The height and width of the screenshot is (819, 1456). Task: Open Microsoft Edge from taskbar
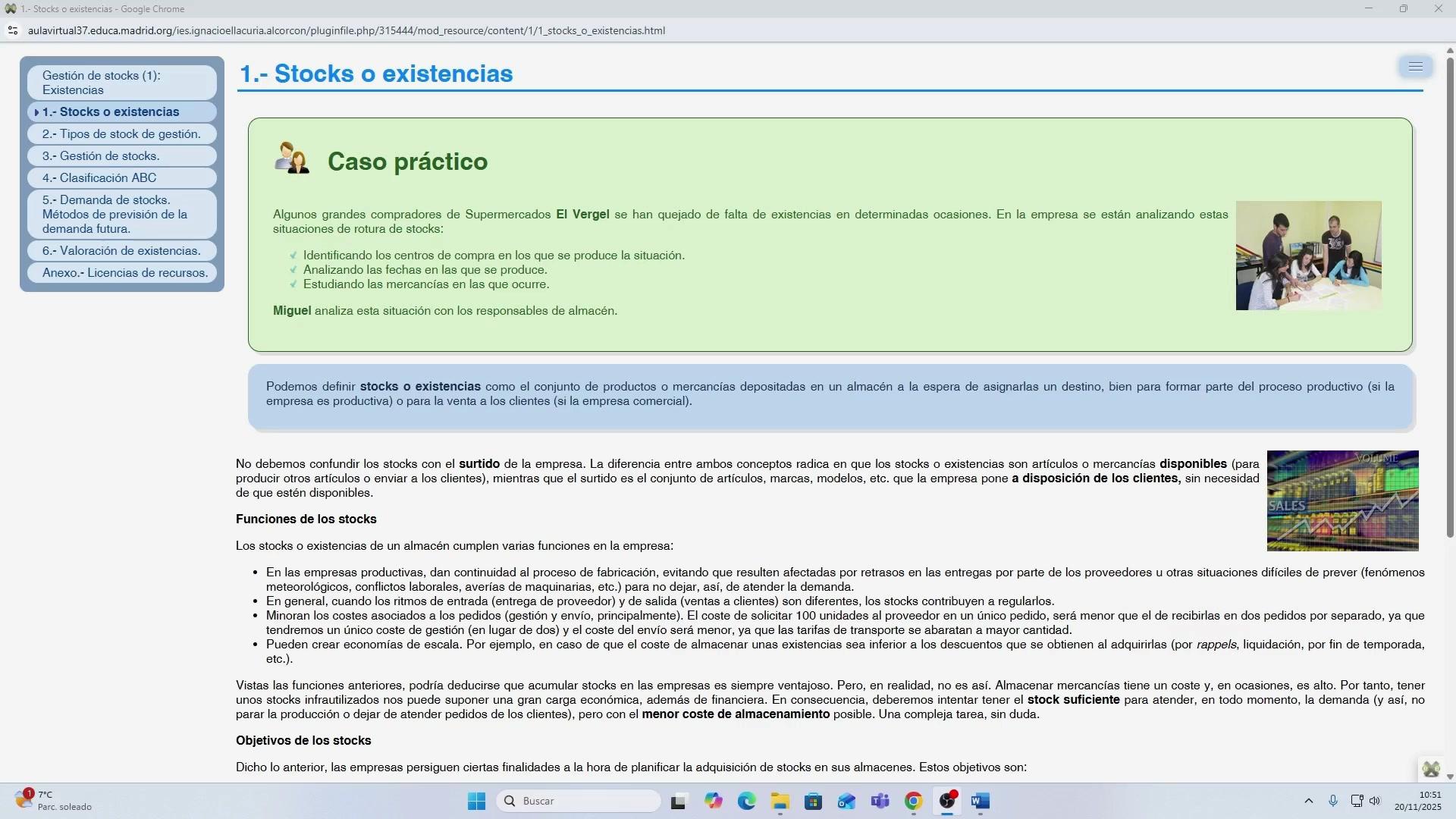747,802
